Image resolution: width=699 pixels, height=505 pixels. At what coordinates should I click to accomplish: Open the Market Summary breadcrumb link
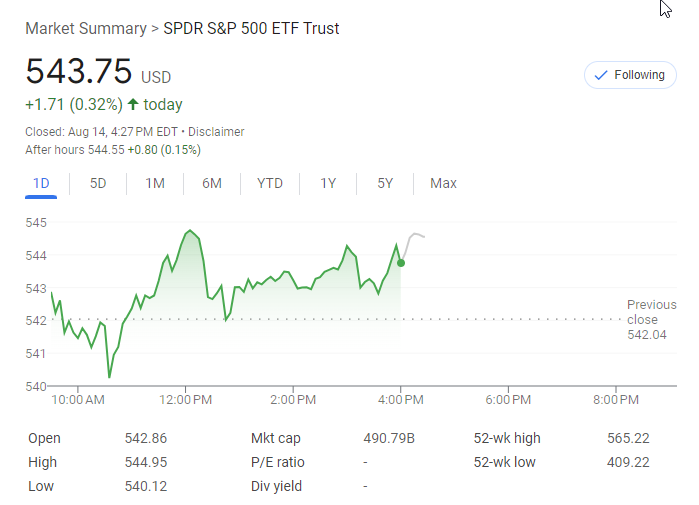tap(86, 28)
